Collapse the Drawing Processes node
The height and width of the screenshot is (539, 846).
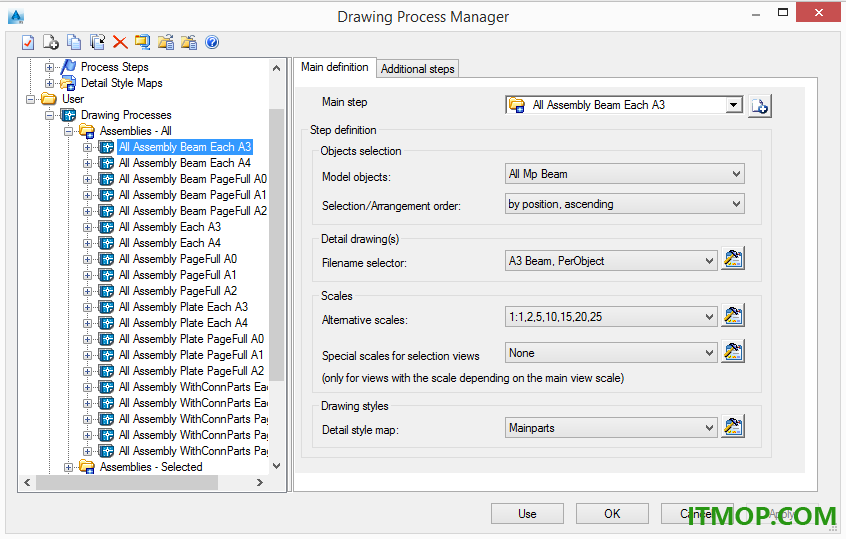point(49,115)
